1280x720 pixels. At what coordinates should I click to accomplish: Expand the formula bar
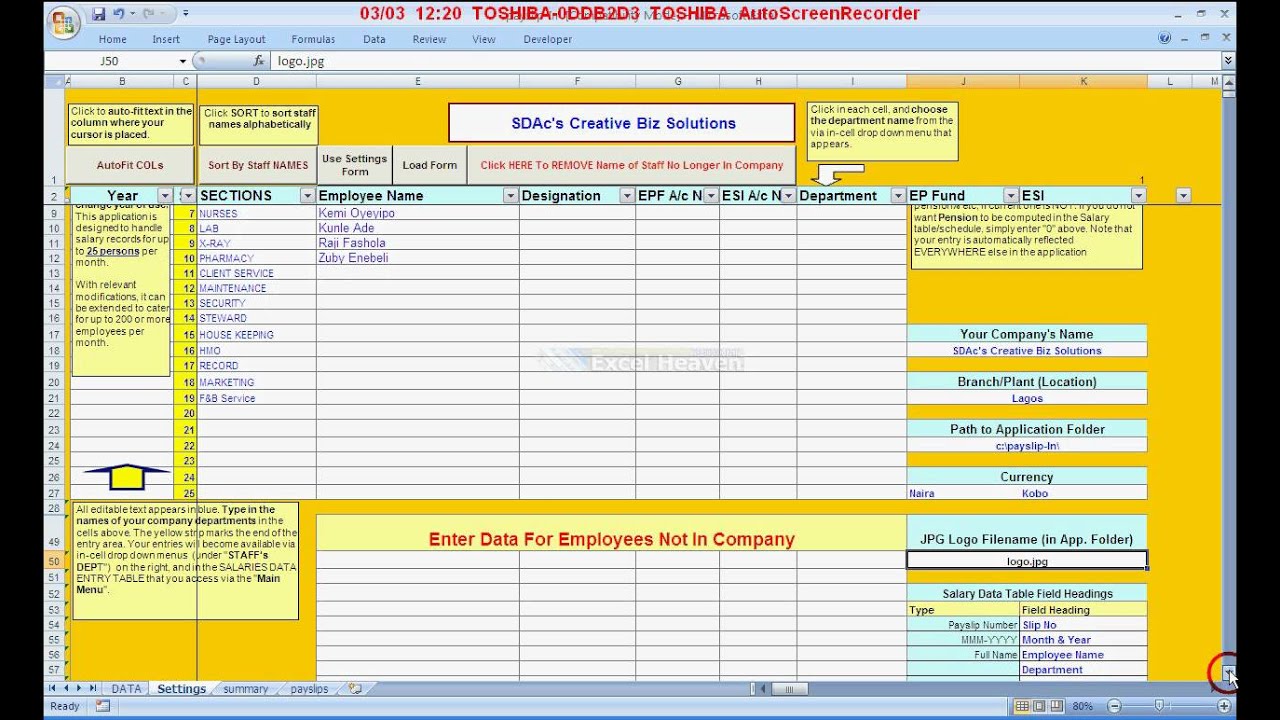tap(1229, 61)
